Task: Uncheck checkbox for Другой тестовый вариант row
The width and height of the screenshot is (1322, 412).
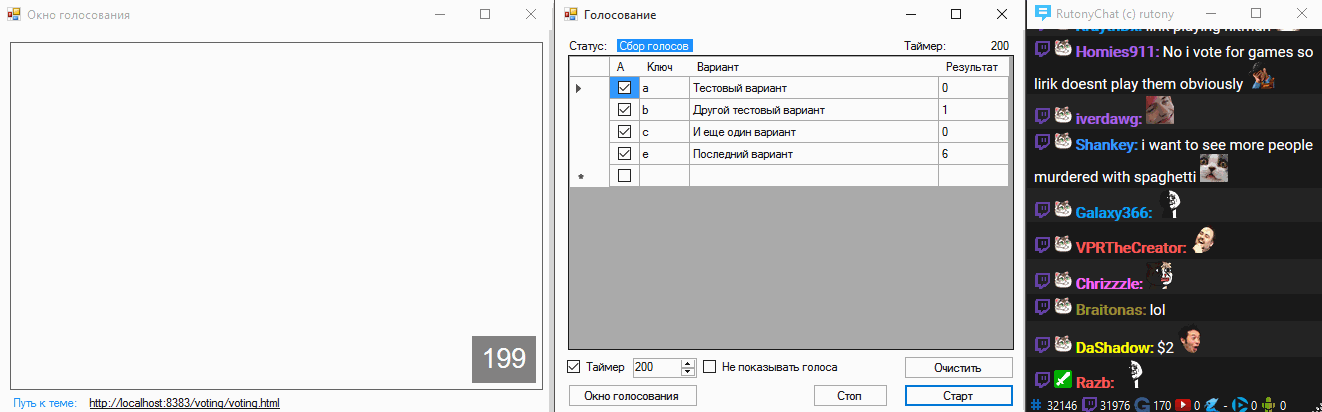Action: [x=625, y=110]
